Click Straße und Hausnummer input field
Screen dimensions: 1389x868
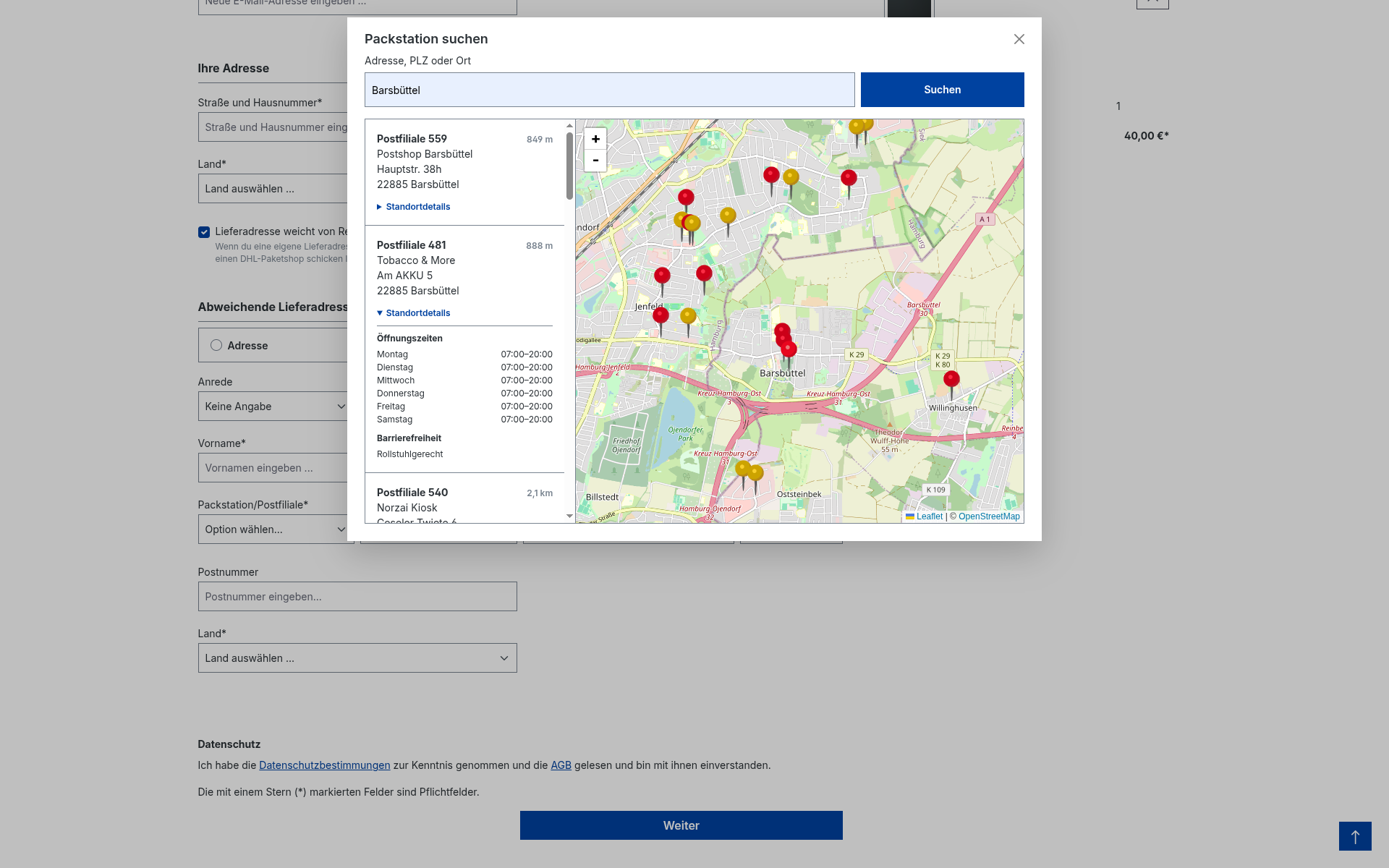273,127
